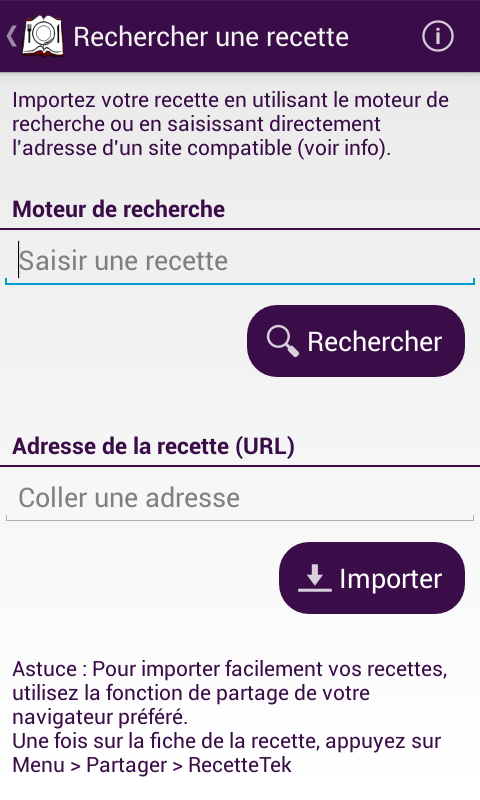Tap the 'Astuce' tip paragraph
Screen dimensions: 480x800
[x=230, y=717]
